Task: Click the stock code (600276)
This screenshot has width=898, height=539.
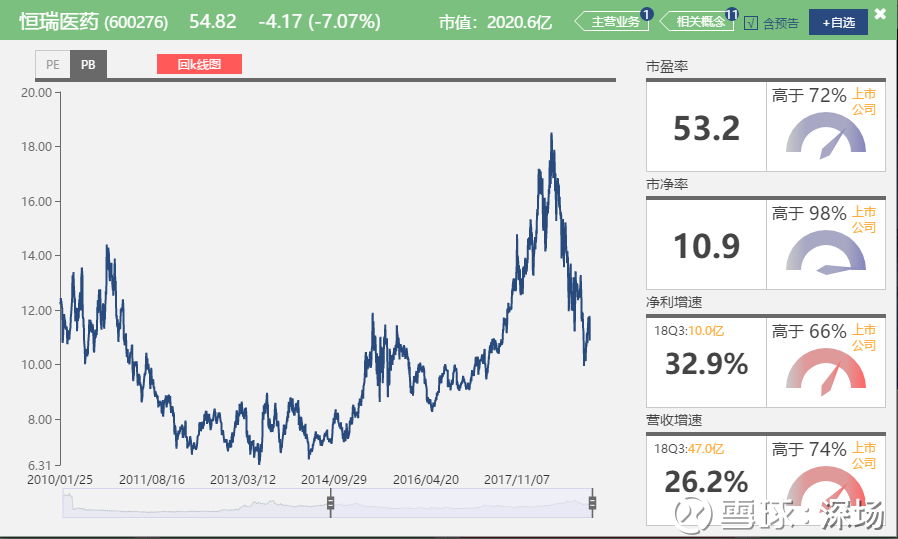Action: (x=136, y=22)
